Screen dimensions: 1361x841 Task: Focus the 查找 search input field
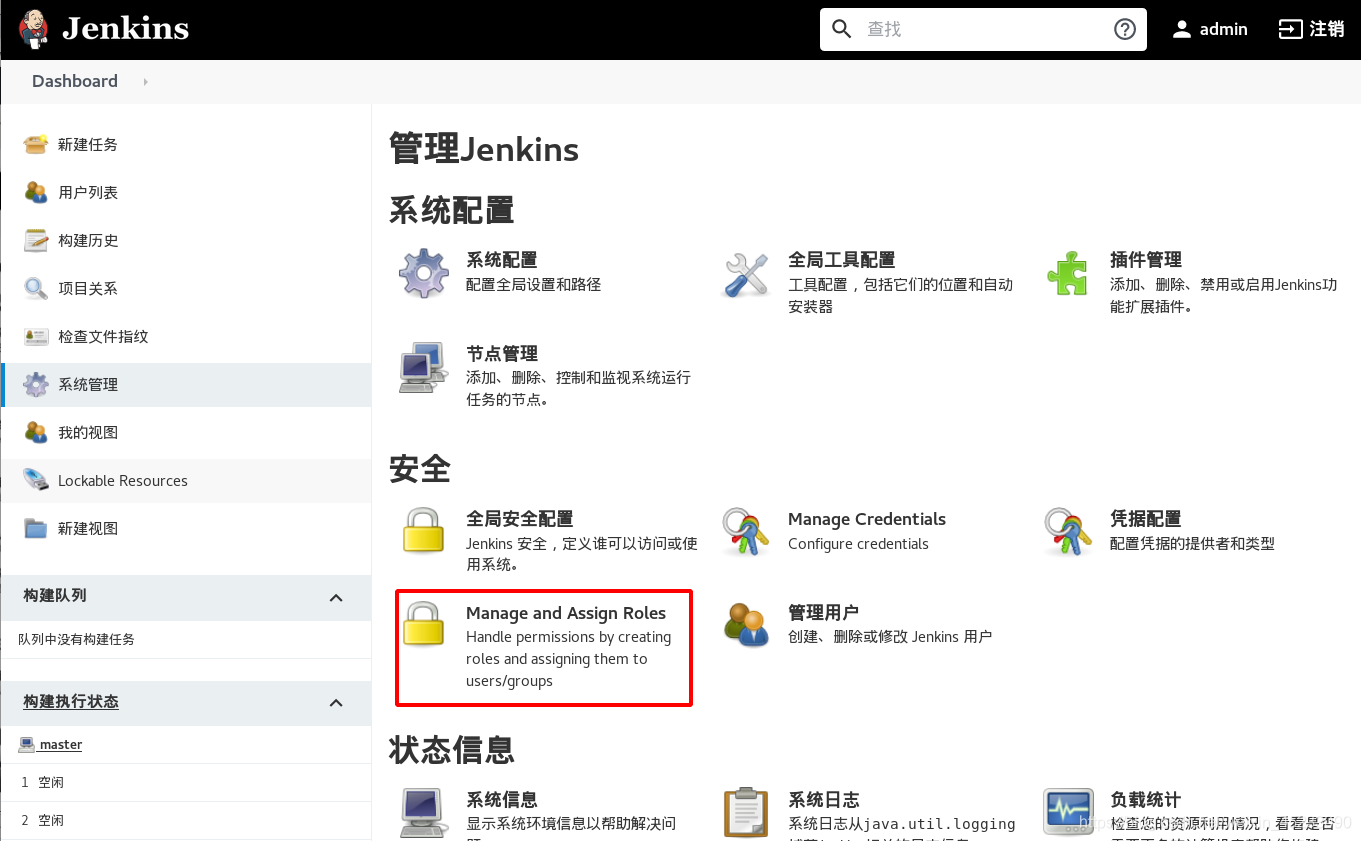pyautogui.click(x=983, y=29)
